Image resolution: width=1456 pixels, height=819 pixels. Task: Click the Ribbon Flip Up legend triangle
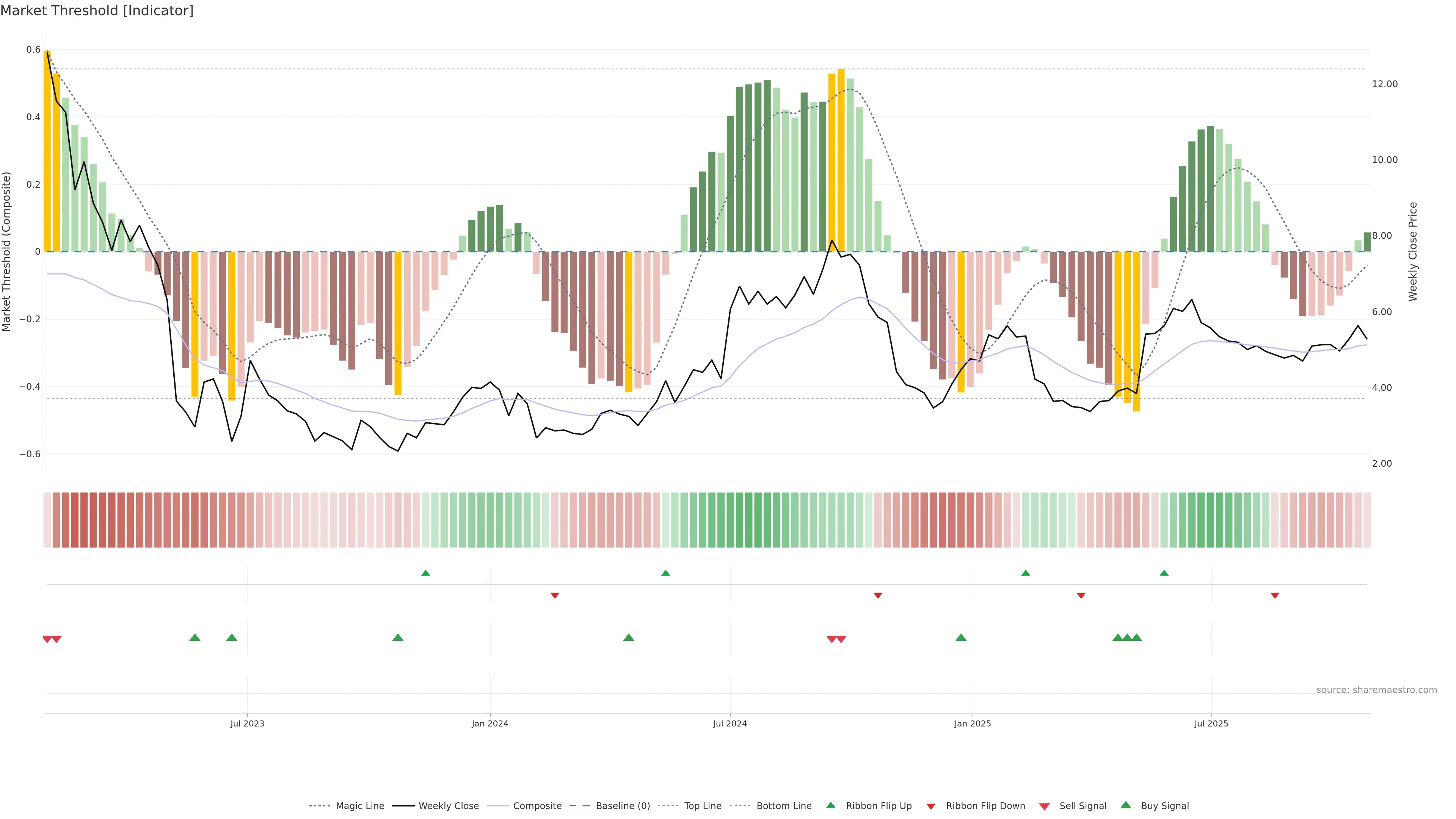point(830,805)
